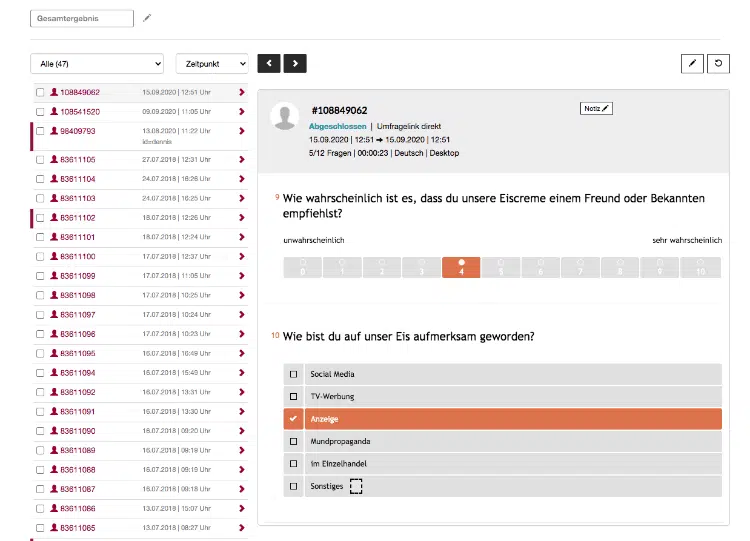Click the Gesamtergebnis input field
The width and height of the screenshot is (750, 541).
[x=82, y=18]
